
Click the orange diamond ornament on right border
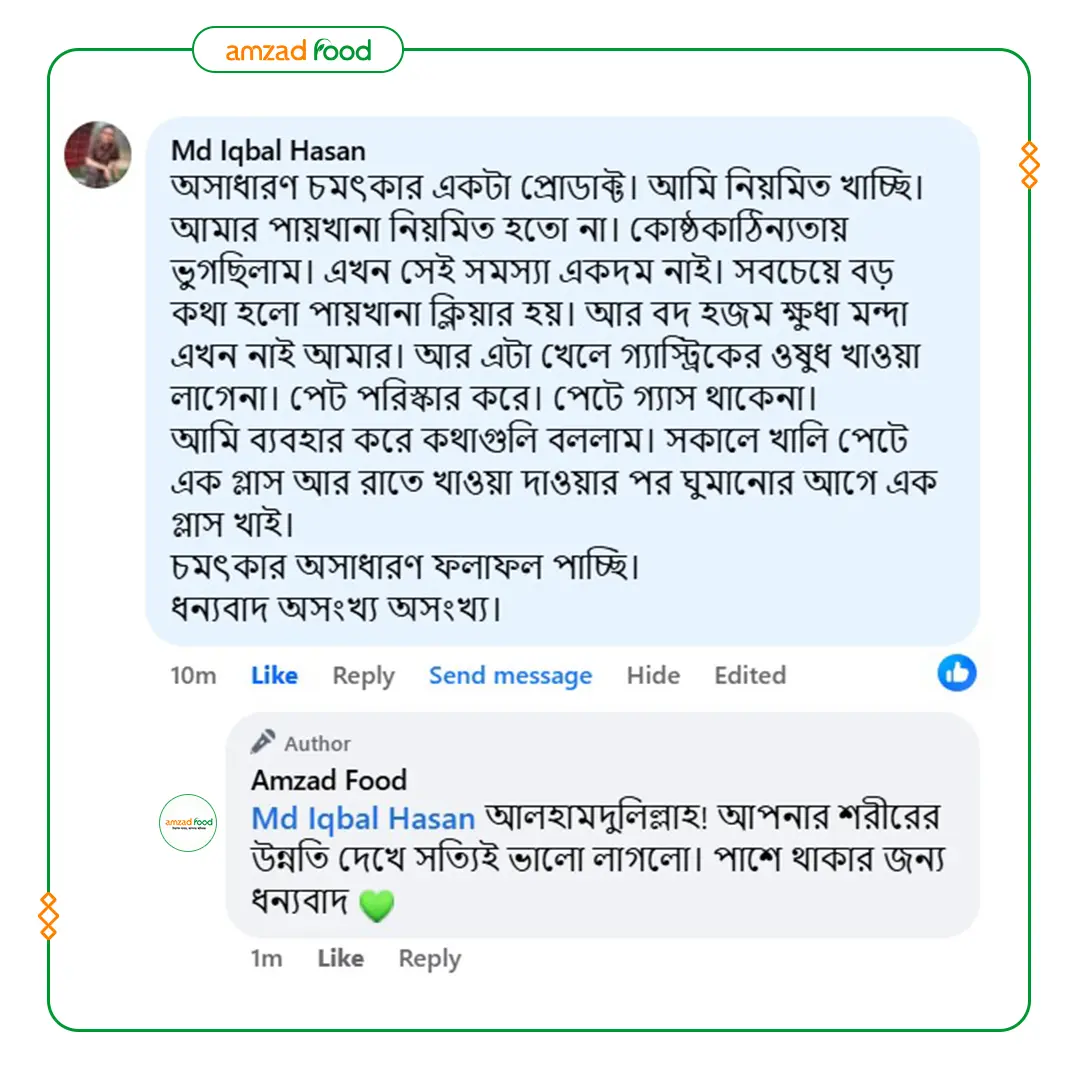click(x=1029, y=165)
